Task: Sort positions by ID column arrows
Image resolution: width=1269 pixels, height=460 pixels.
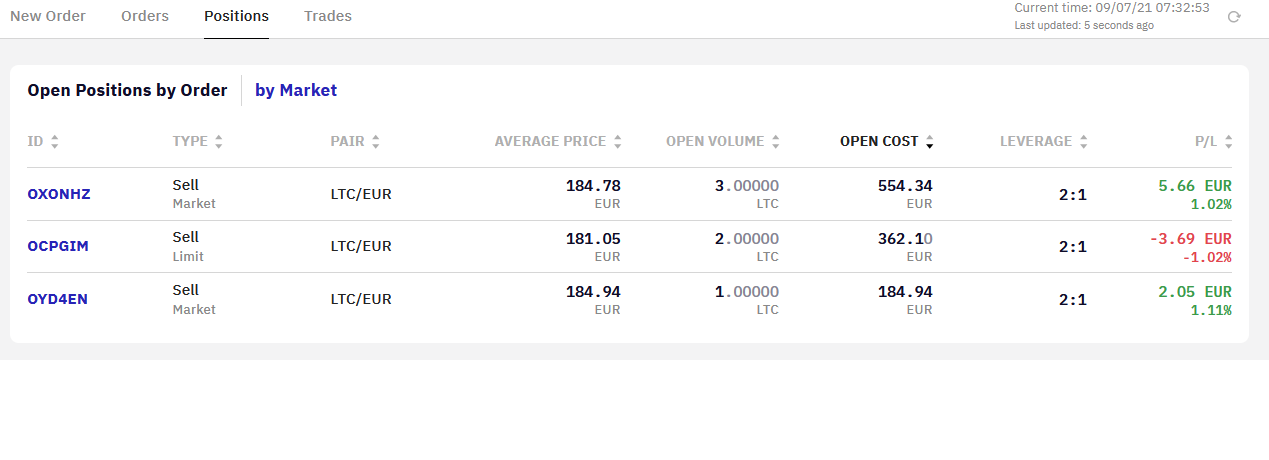Action: [54, 142]
